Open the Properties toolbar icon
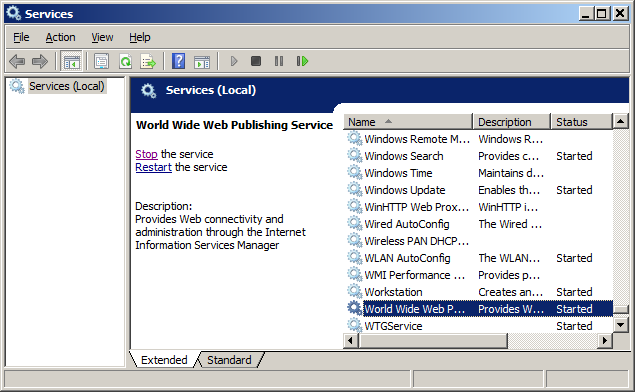 point(101,62)
